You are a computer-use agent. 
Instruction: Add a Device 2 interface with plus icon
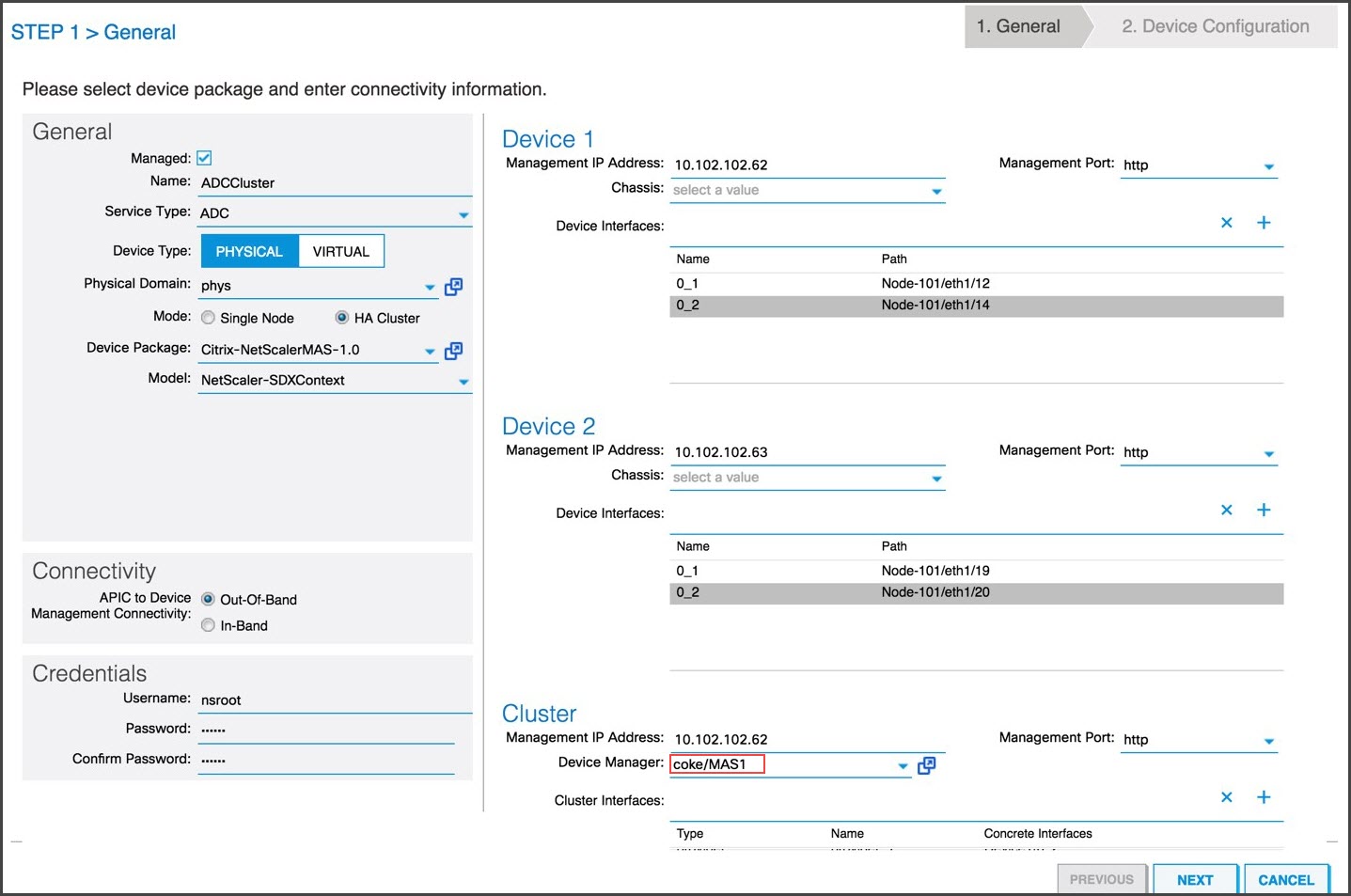(1264, 510)
